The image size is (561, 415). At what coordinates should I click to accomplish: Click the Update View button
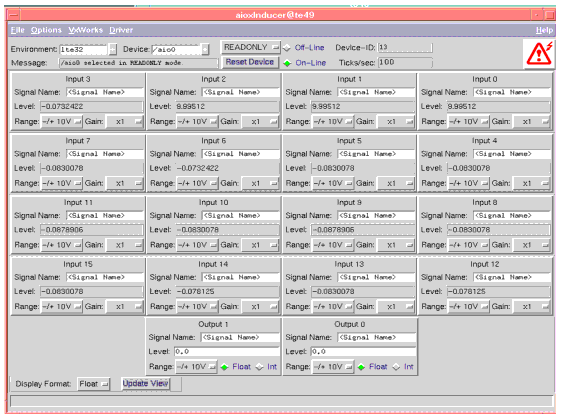[145, 384]
